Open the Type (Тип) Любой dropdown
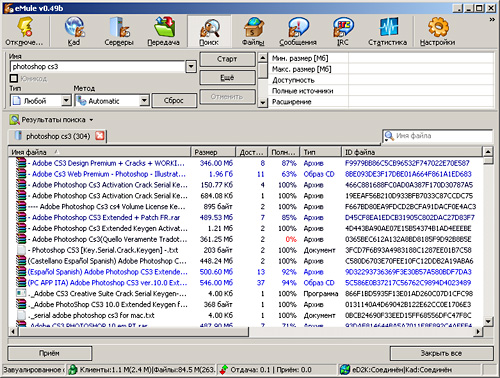Screen dimensions: 500x378 click(66, 100)
